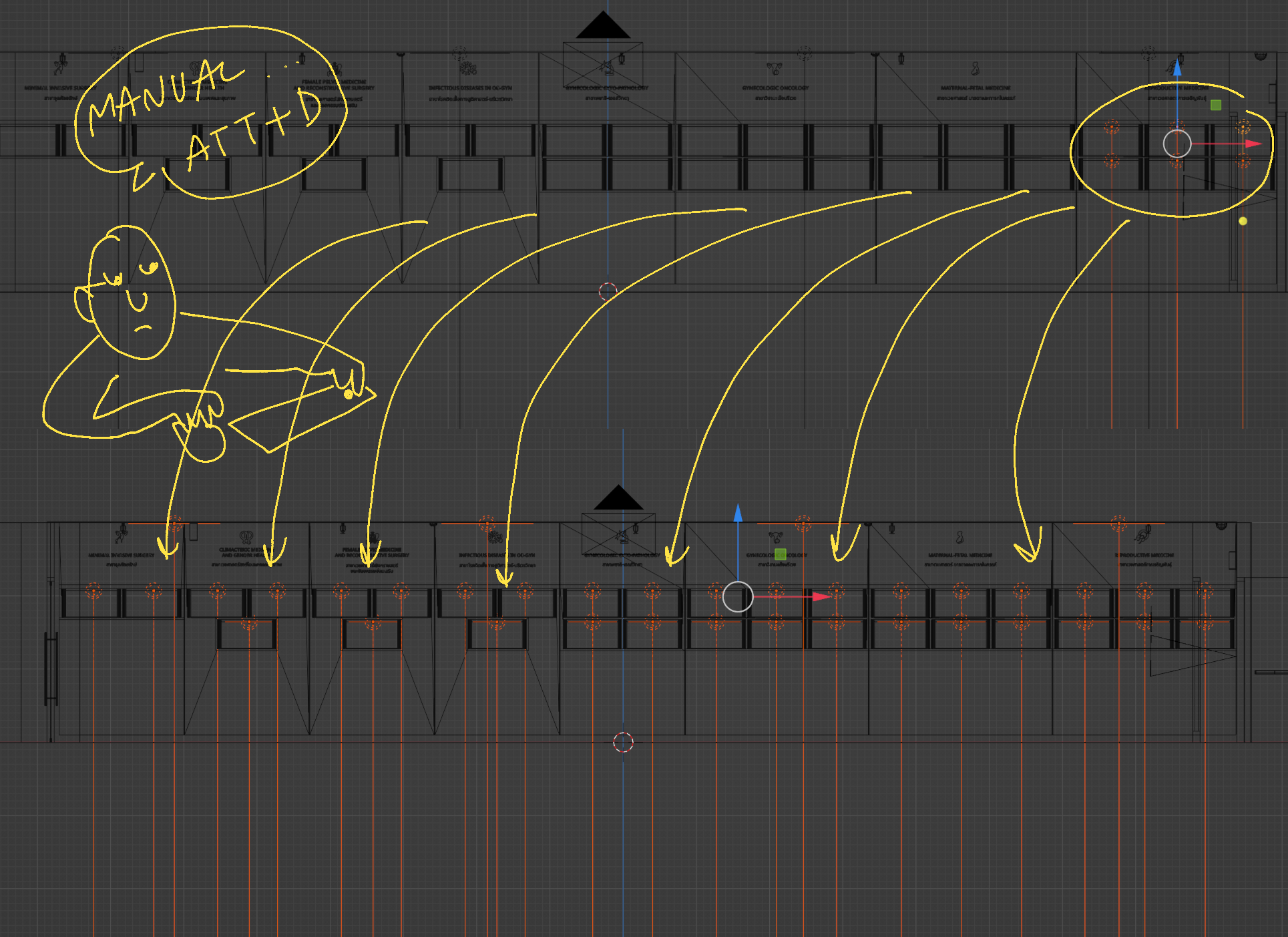Click the small yellow dot below circled lights

[x=1243, y=221]
